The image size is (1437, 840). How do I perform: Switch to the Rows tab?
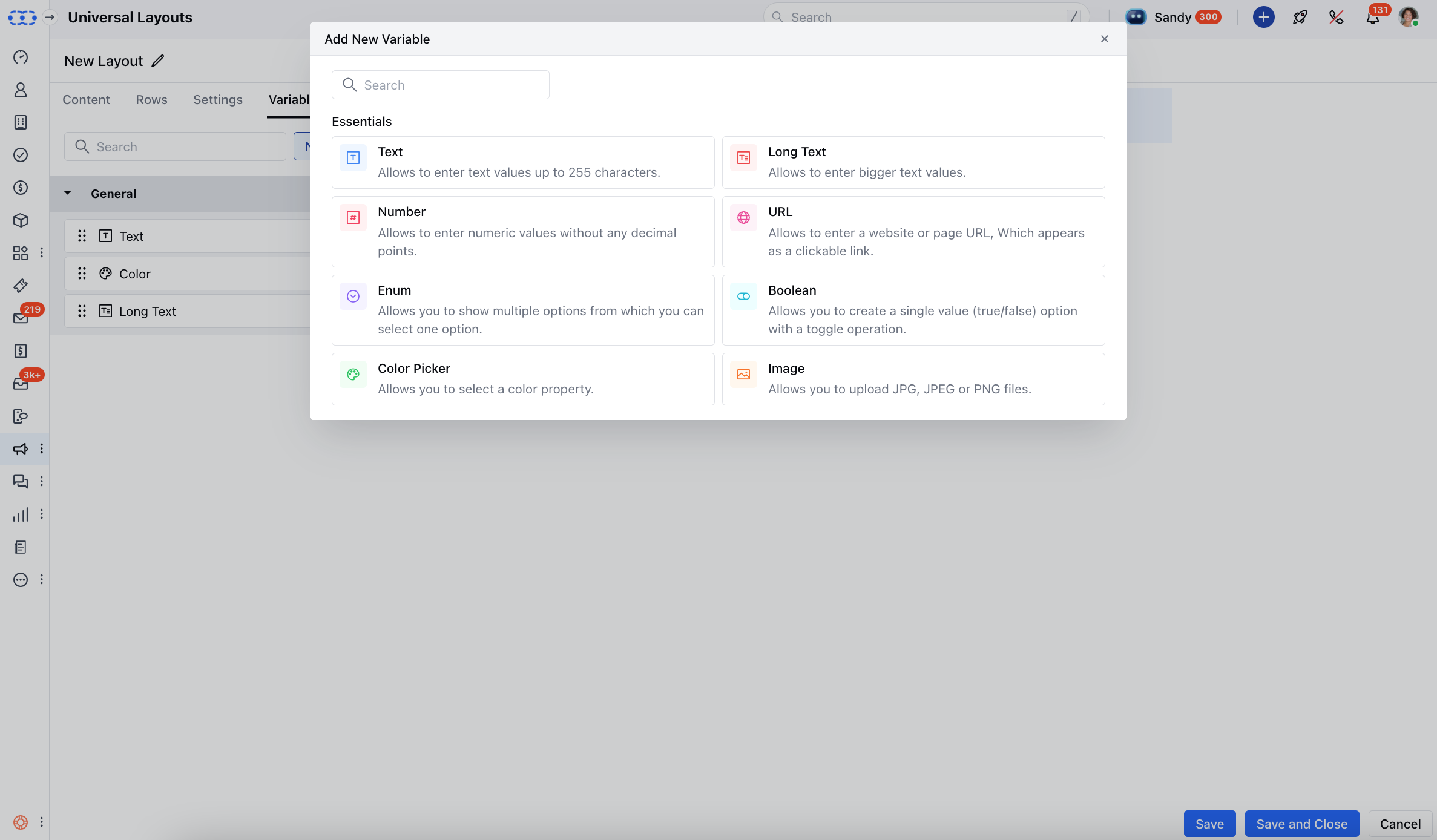tap(151, 100)
